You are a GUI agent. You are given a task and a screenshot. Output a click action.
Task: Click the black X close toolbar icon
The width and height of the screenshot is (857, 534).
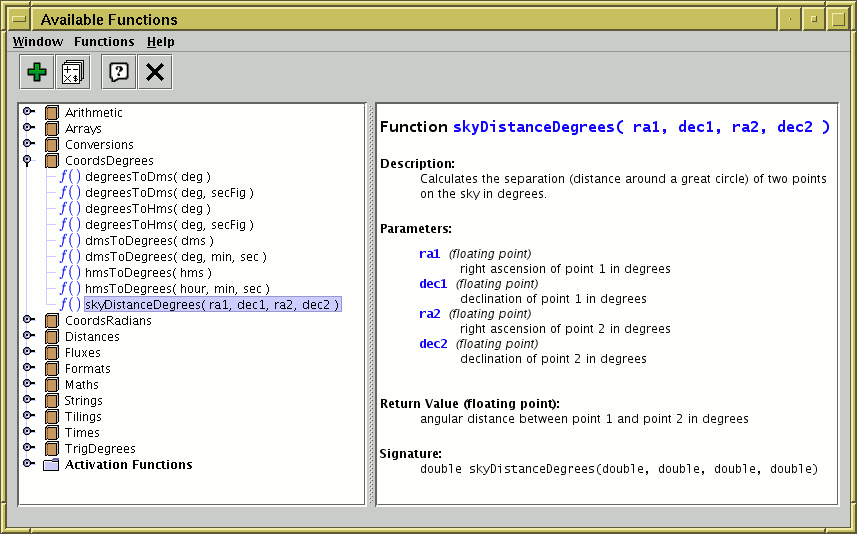153,72
